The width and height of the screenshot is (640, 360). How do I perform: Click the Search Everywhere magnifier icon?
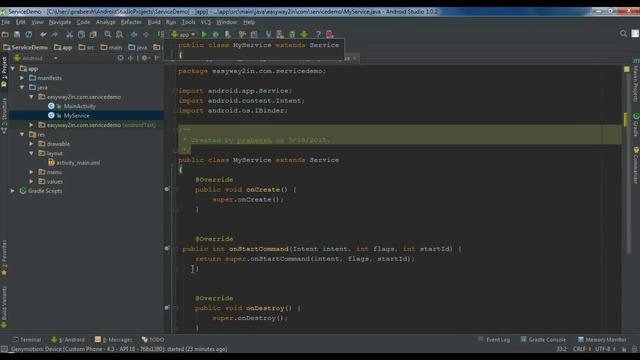tap(623, 33)
